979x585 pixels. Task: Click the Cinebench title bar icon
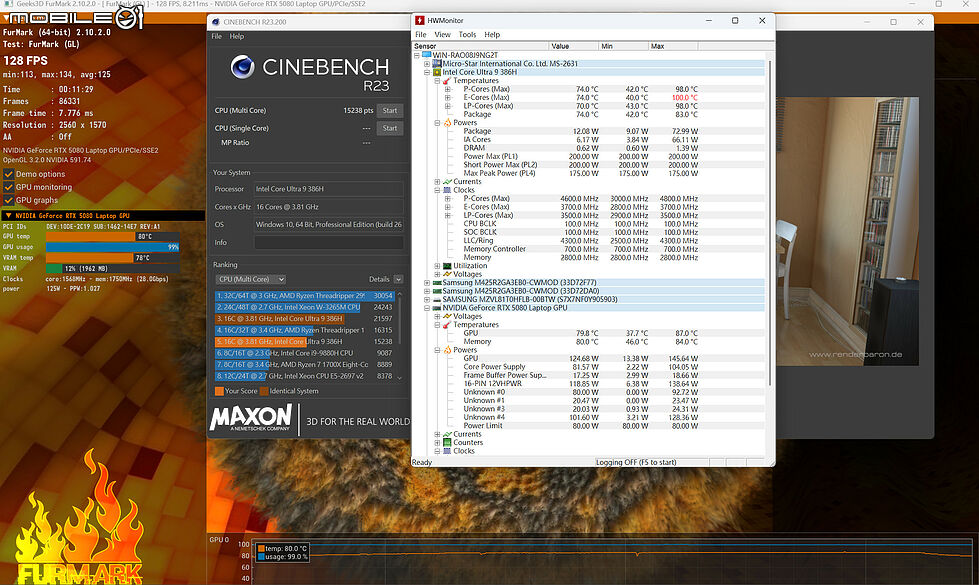point(216,22)
